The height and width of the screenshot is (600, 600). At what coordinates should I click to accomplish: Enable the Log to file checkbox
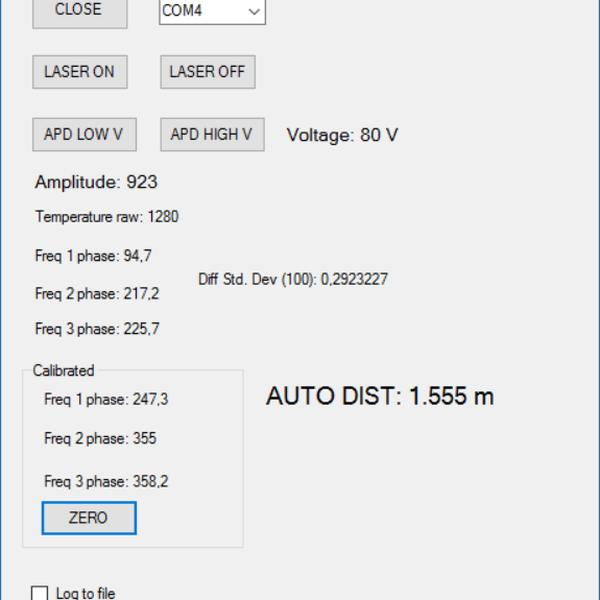(40, 593)
